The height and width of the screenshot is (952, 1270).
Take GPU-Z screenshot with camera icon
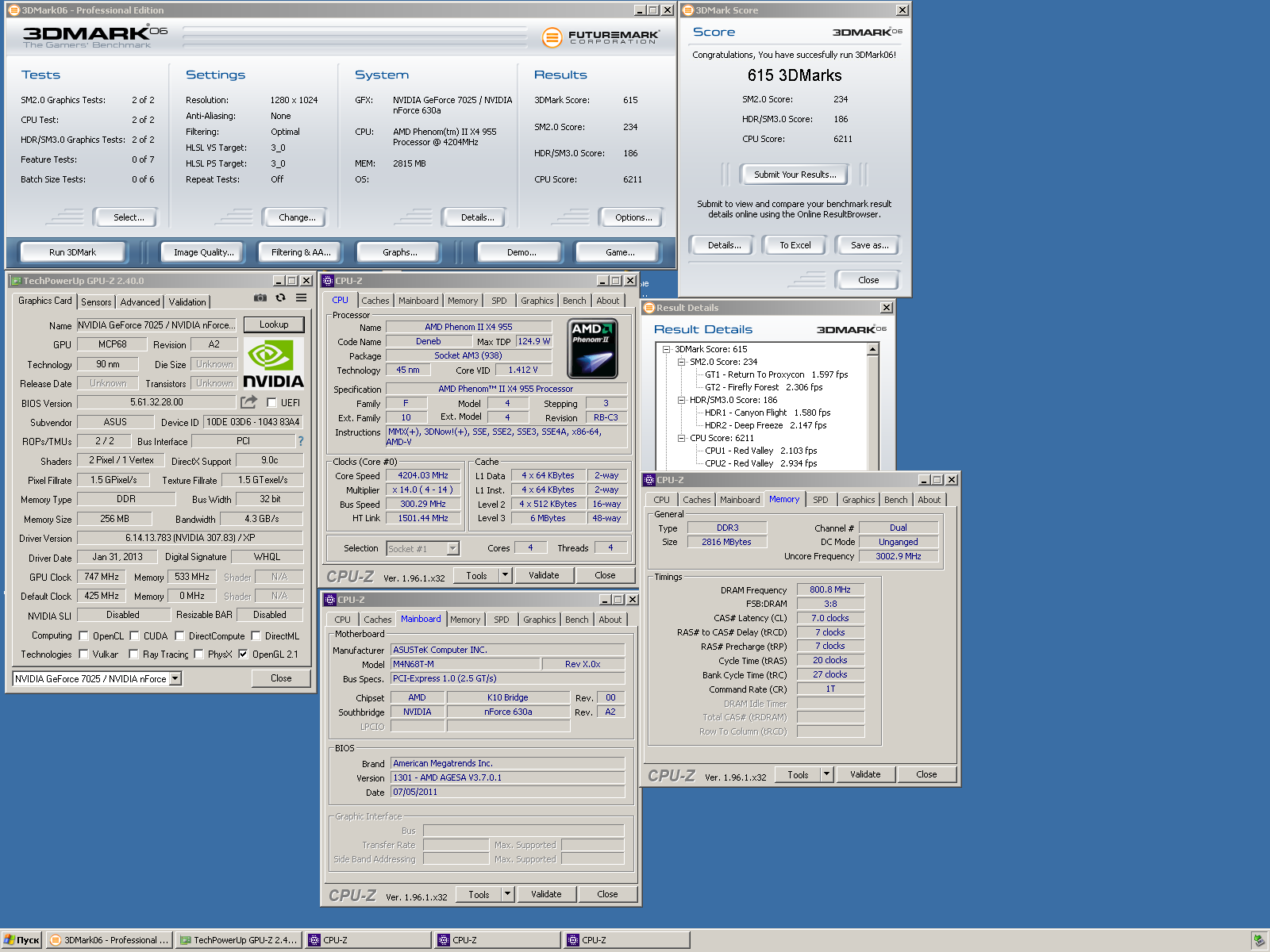pos(260,298)
